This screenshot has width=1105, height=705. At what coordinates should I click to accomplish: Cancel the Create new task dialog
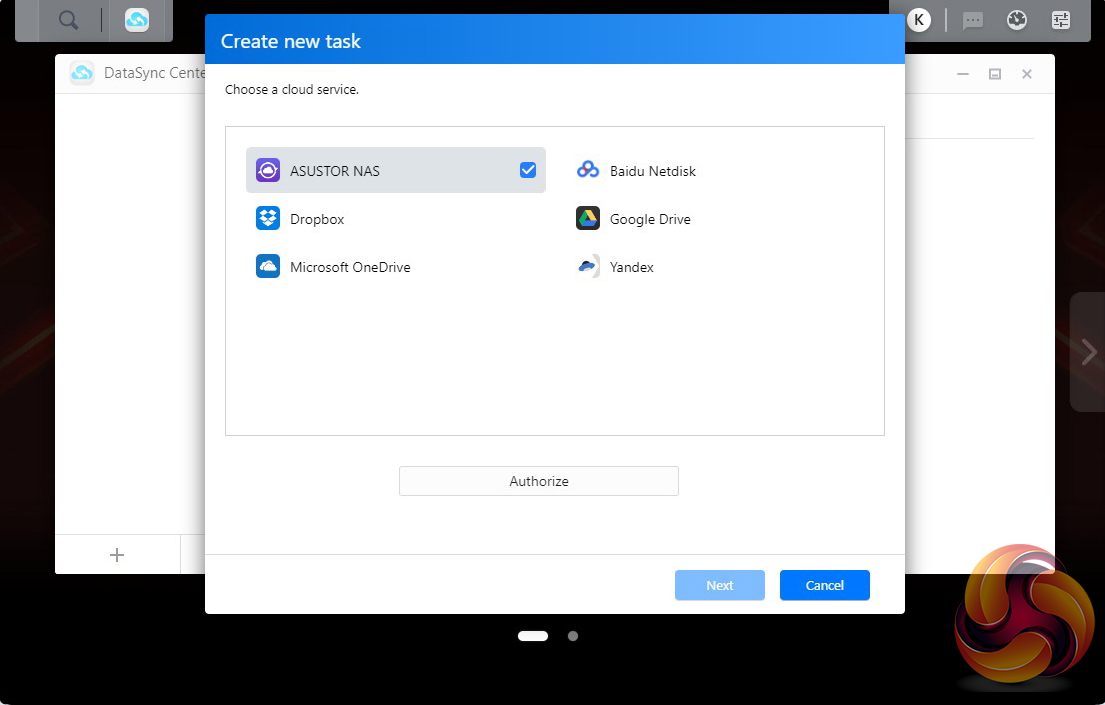pyautogui.click(x=825, y=585)
